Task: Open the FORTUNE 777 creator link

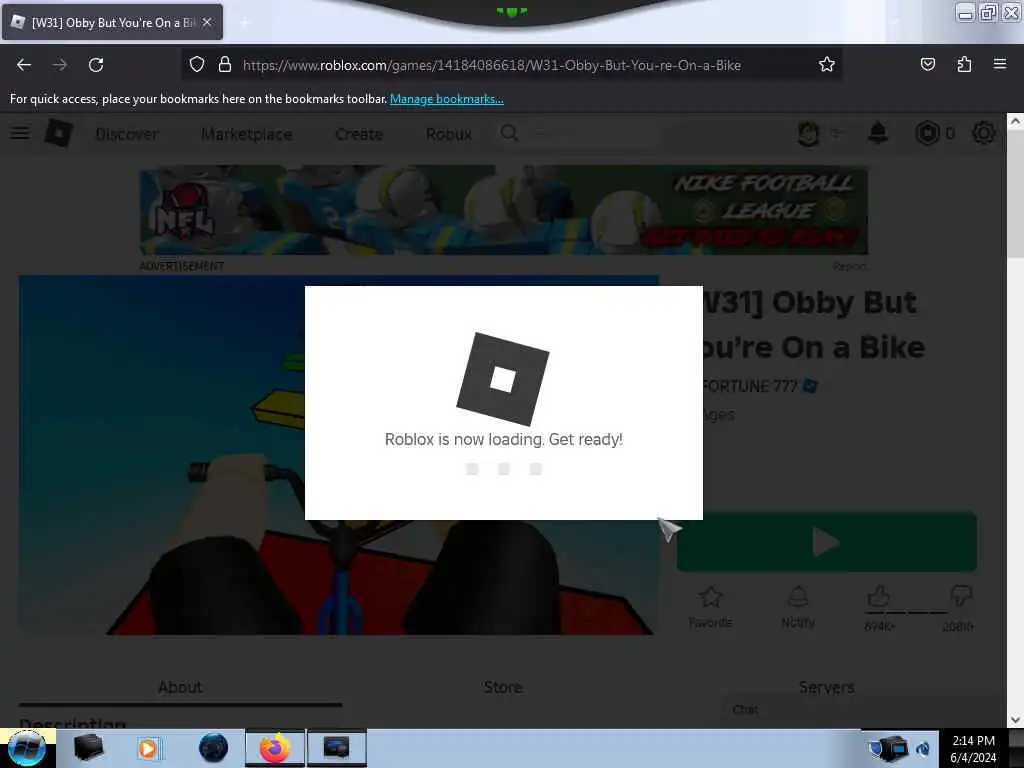Action: [x=750, y=387]
